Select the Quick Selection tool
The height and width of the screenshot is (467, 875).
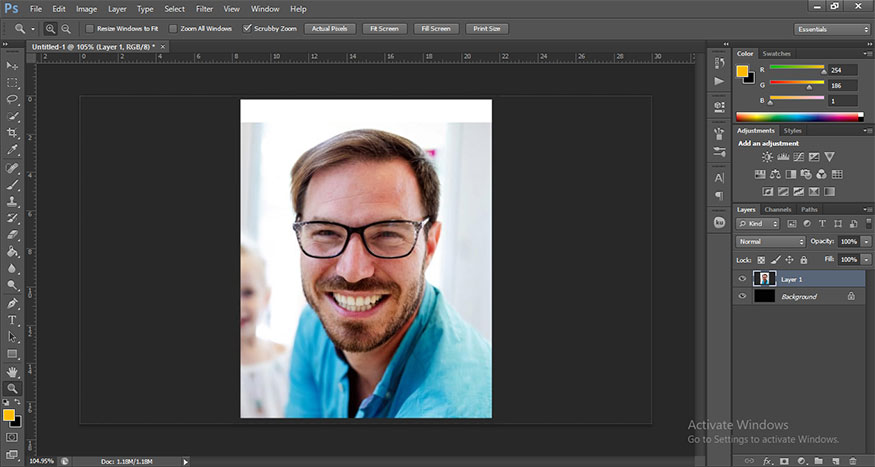coord(12,116)
